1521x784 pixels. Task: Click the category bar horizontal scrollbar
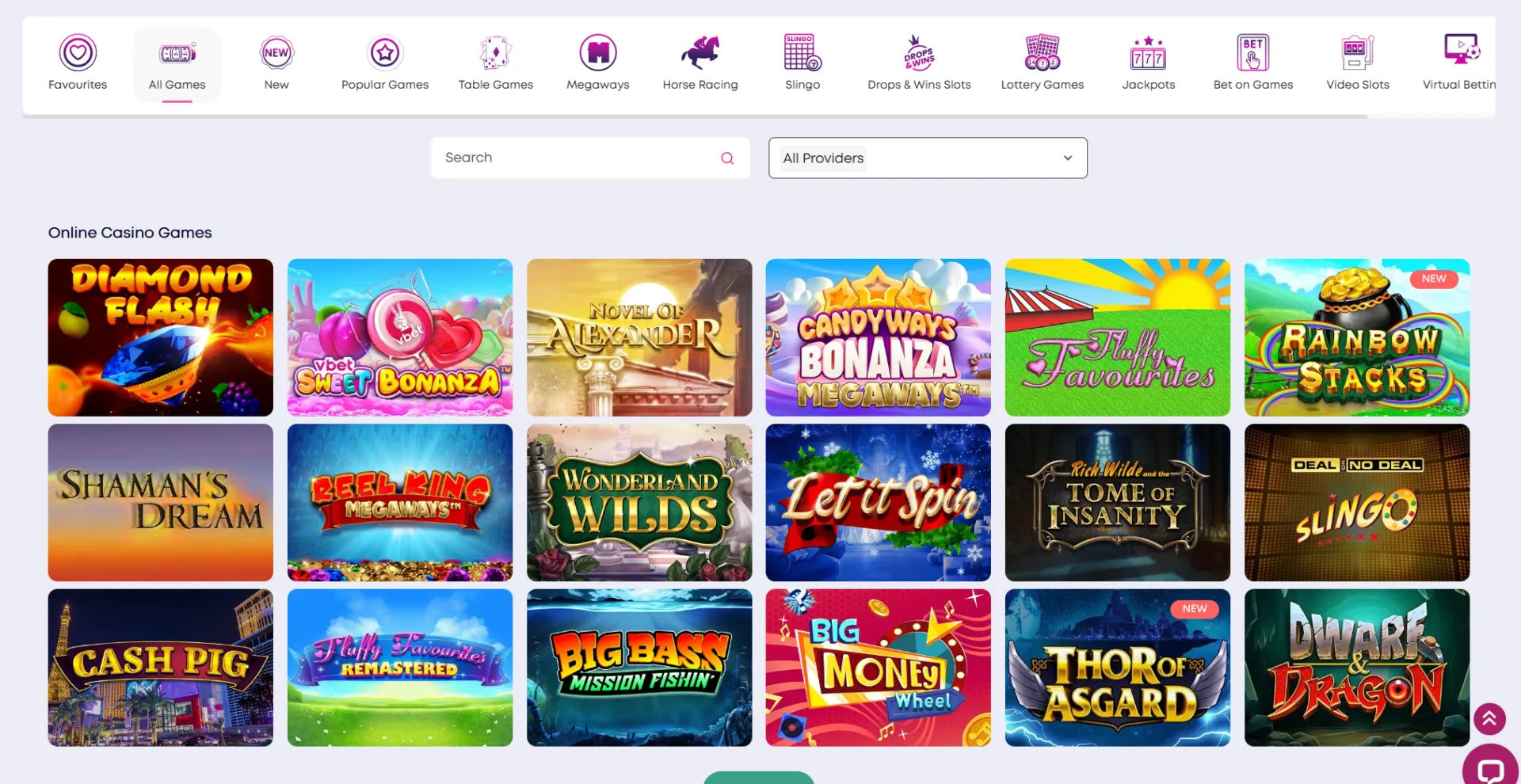point(696,116)
